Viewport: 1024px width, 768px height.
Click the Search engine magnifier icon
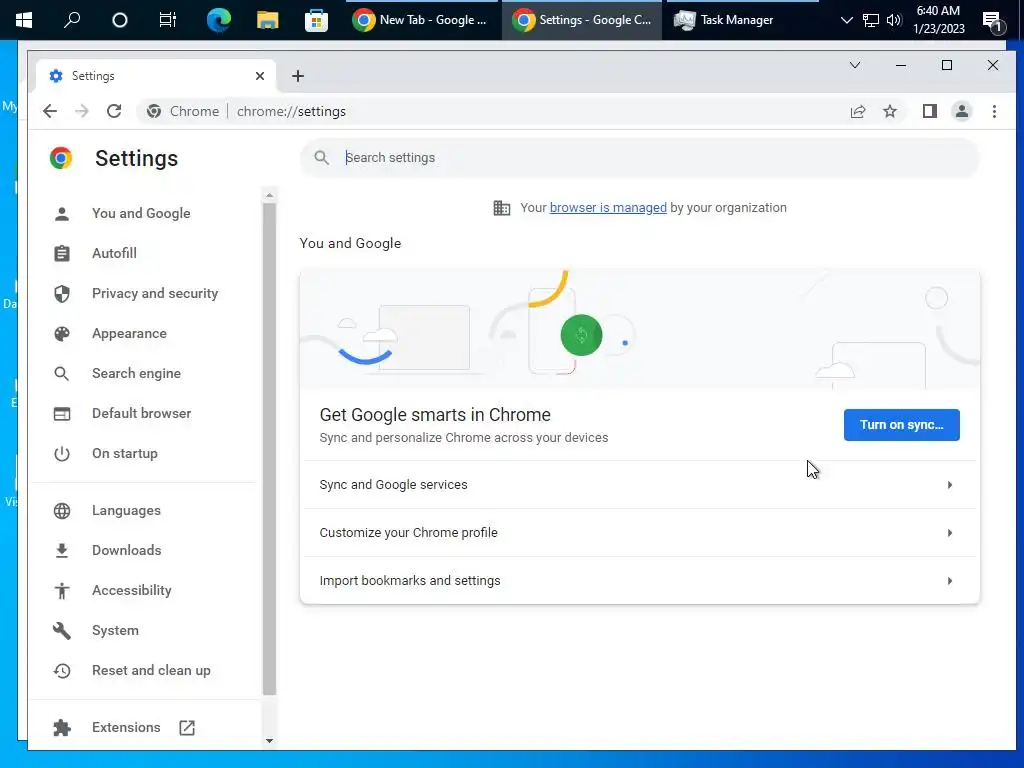pos(61,374)
